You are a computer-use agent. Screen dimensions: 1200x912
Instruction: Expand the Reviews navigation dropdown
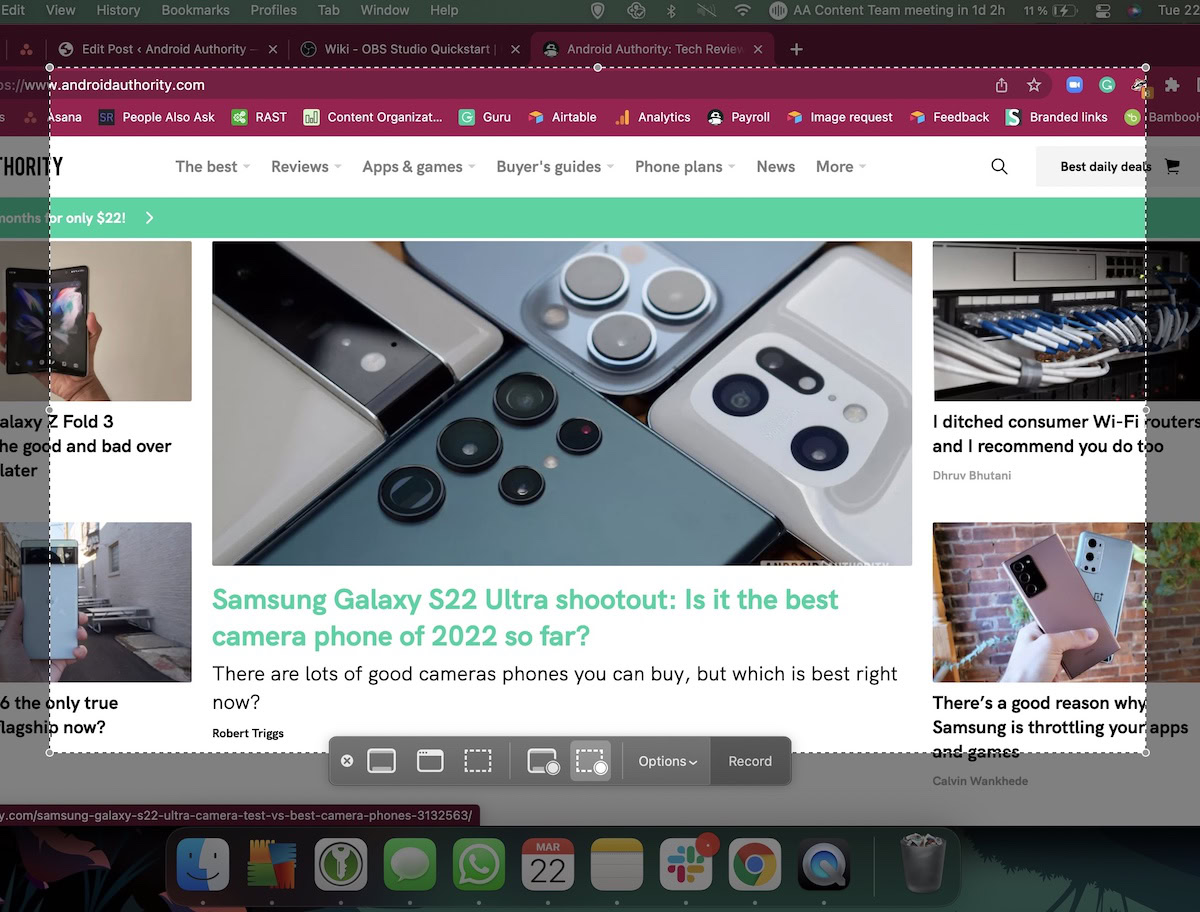[306, 167]
